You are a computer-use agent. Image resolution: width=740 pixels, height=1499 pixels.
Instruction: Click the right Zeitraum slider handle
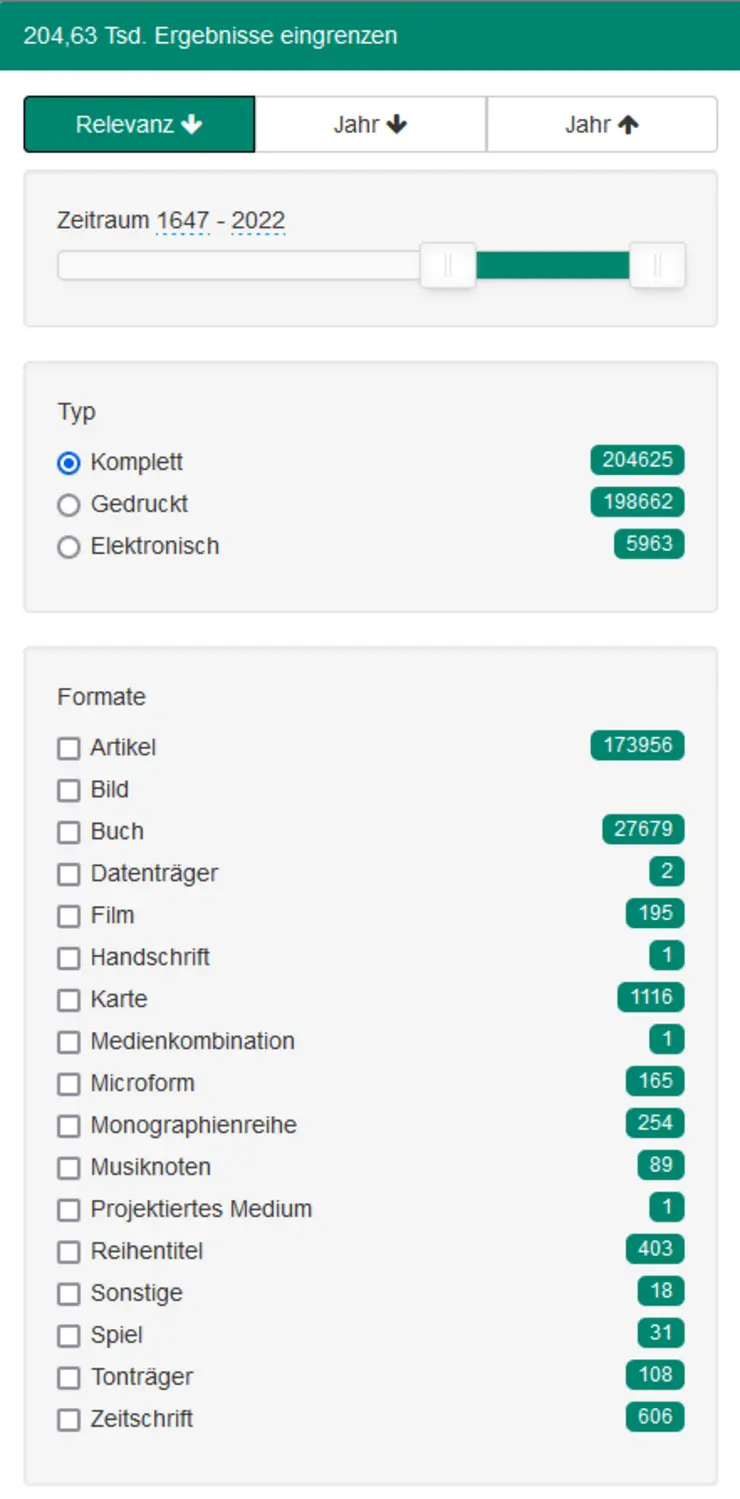pos(657,265)
